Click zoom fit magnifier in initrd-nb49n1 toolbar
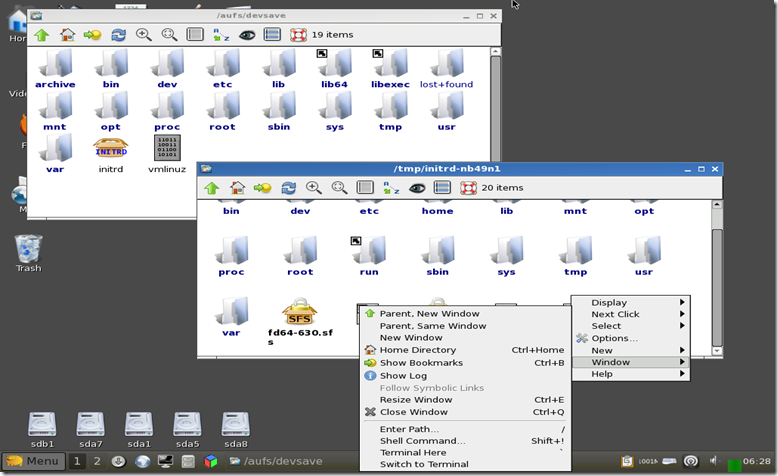This screenshot has height=476, width=778. (339, 188)
